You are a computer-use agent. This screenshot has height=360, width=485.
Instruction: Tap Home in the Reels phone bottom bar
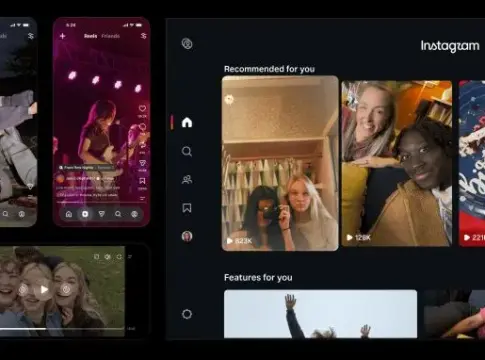point(69,214)
